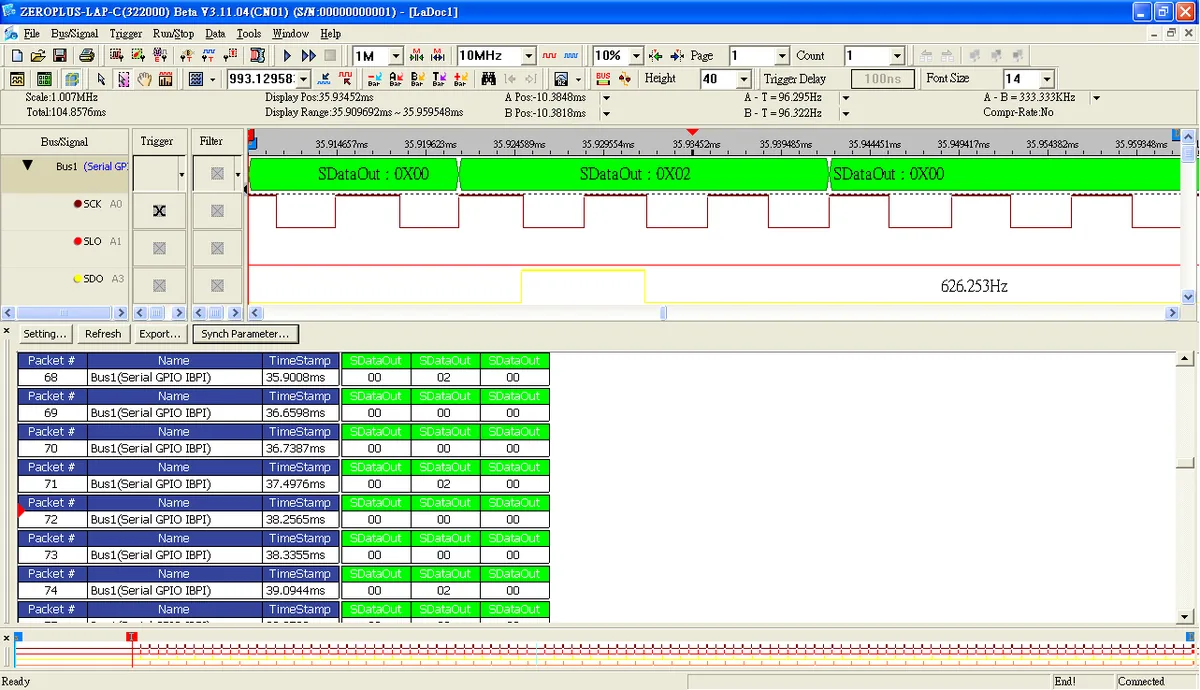This screenshot has width=1200, height=690.
Task: Click the Print icon
Action: click(87, 56)
